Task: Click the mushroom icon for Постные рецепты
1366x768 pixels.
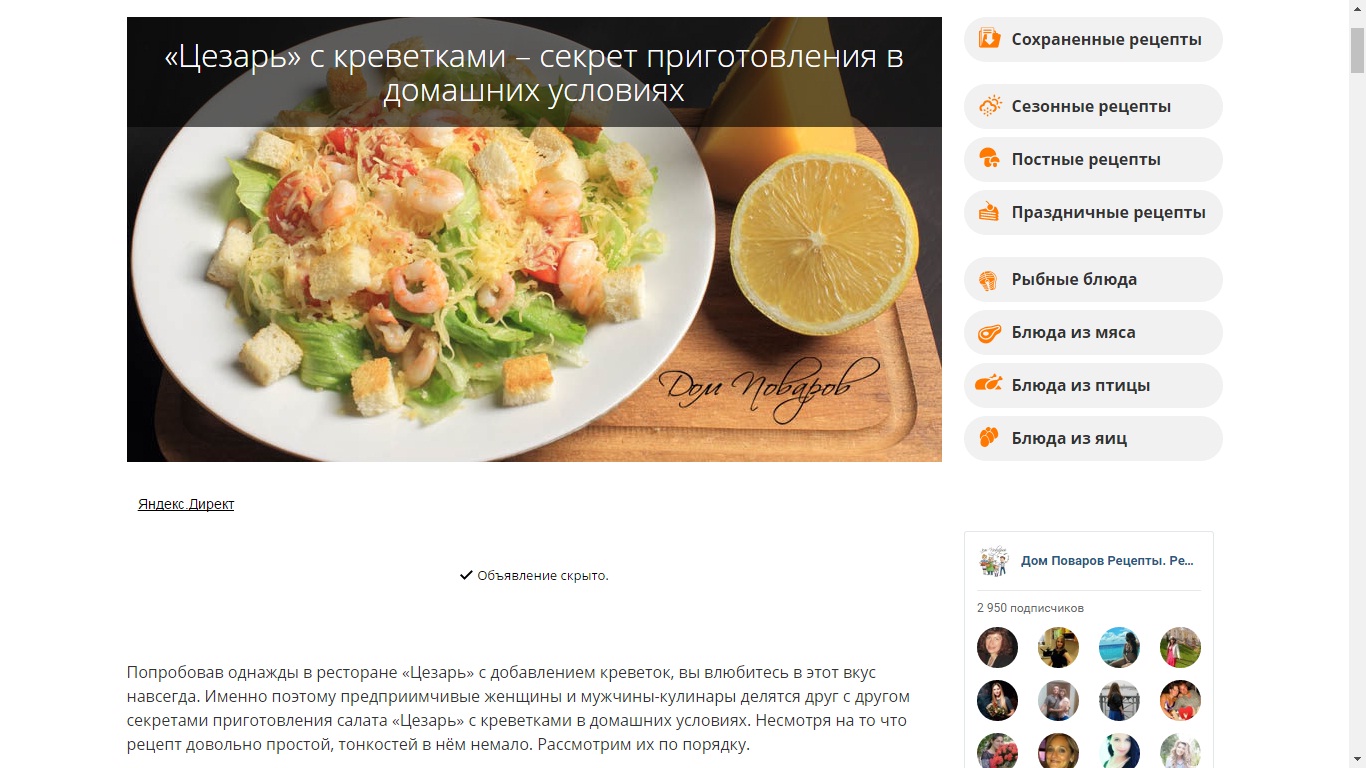Action: (989, 159)
